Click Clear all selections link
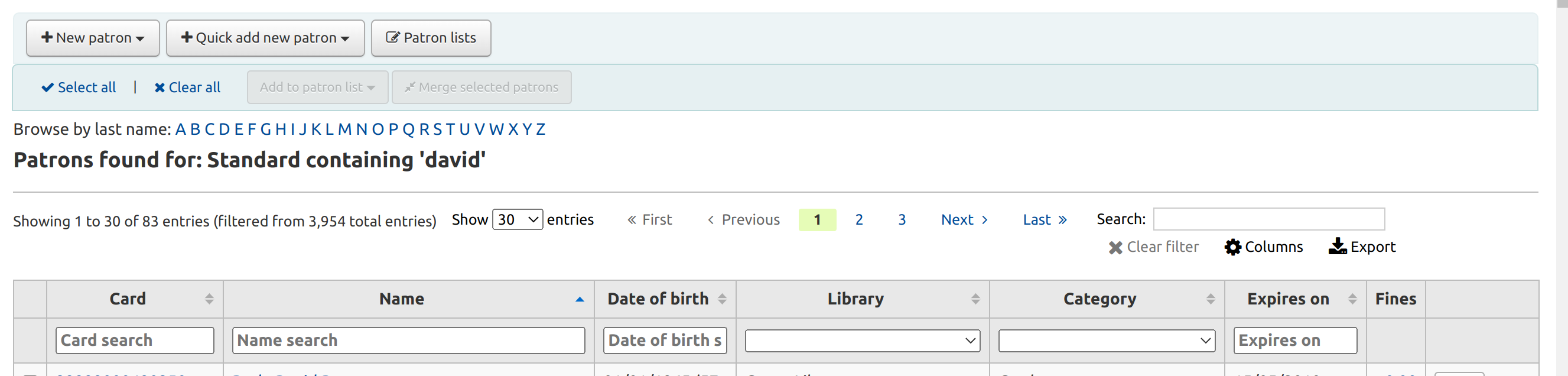 pos(187,87)
